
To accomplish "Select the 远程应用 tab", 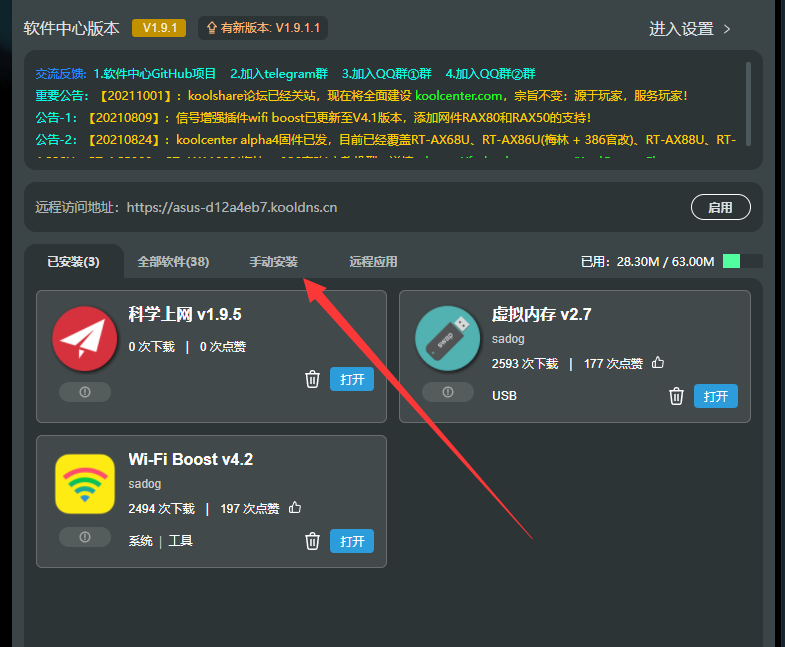I will (373, 262).
